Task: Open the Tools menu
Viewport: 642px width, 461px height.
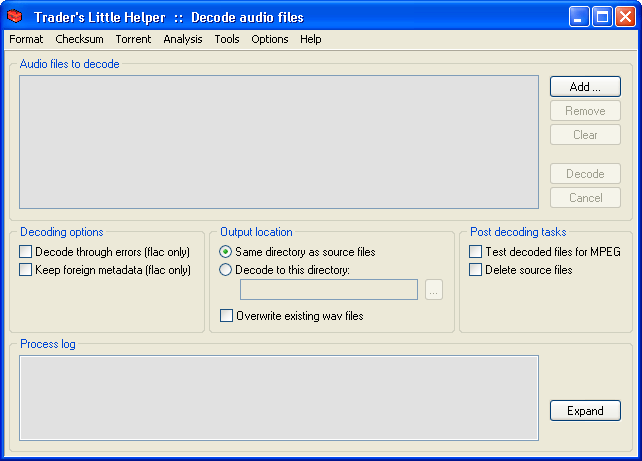Action: point(227,39)
